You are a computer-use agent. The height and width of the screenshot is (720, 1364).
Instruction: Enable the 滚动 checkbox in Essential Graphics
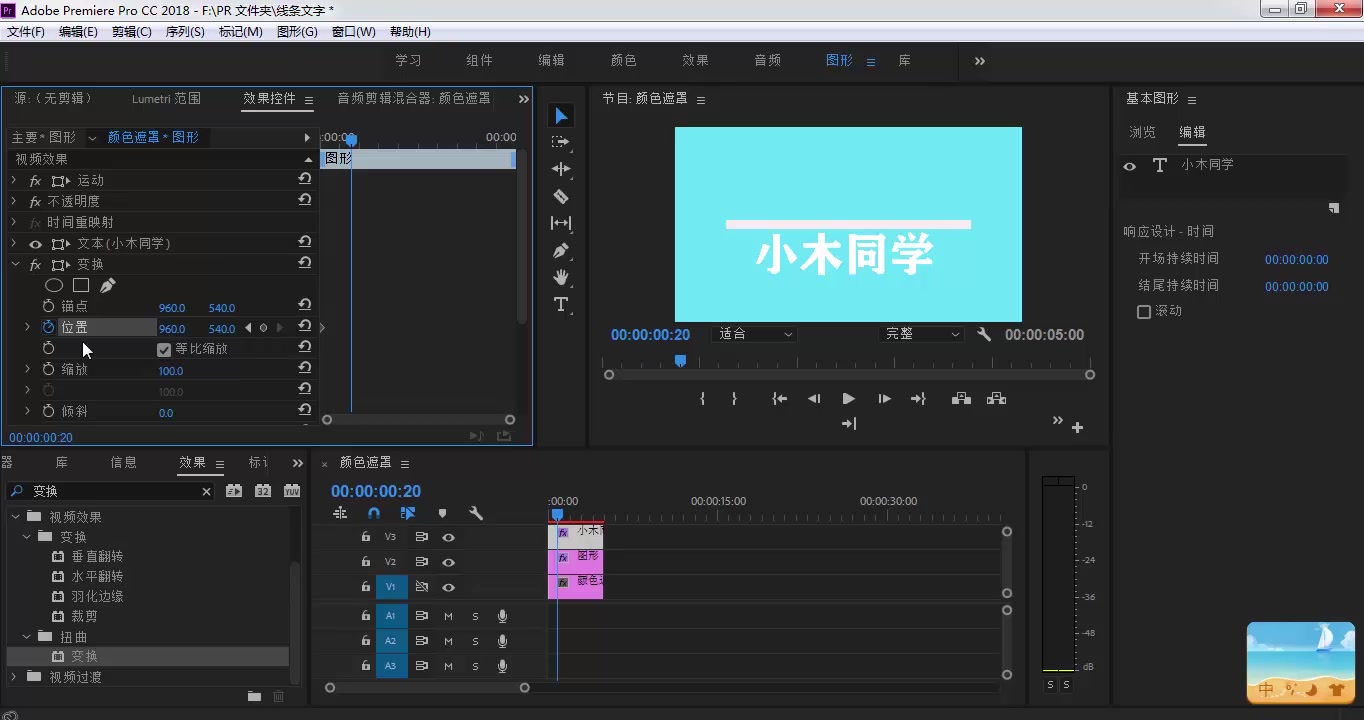1143,310
